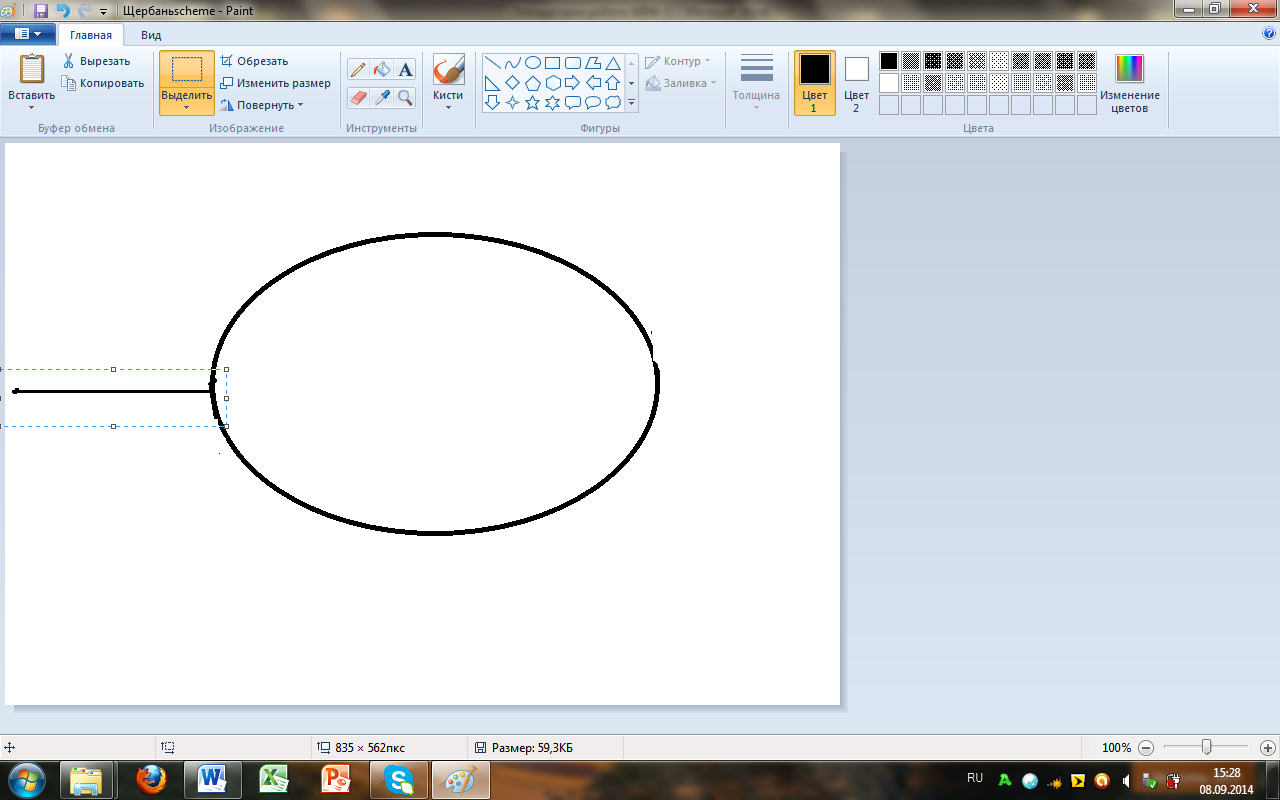
Task: Choose the Hexagon shape
Action: tap(553, 83)
